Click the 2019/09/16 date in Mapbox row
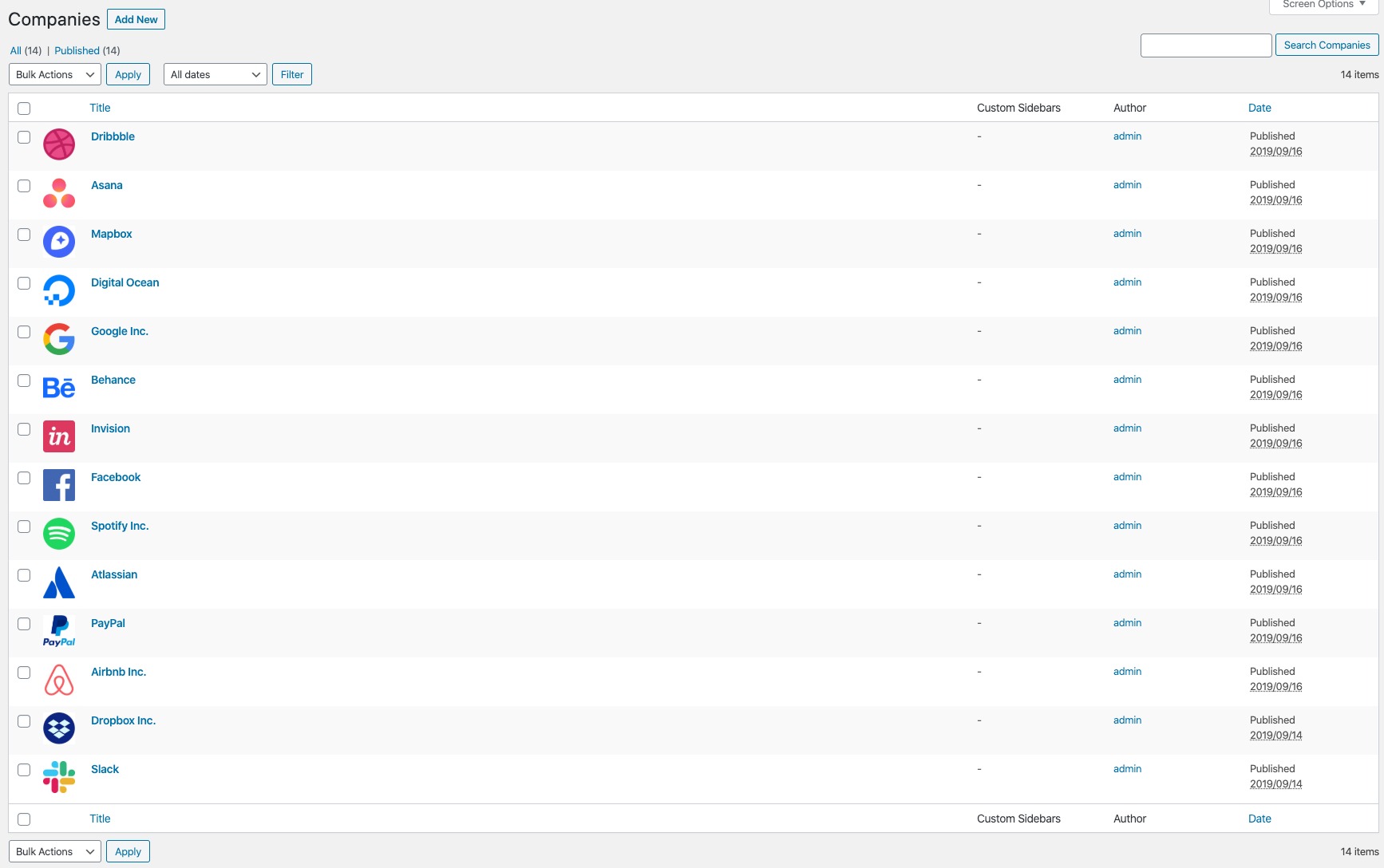 click(x=1275, y=249)
